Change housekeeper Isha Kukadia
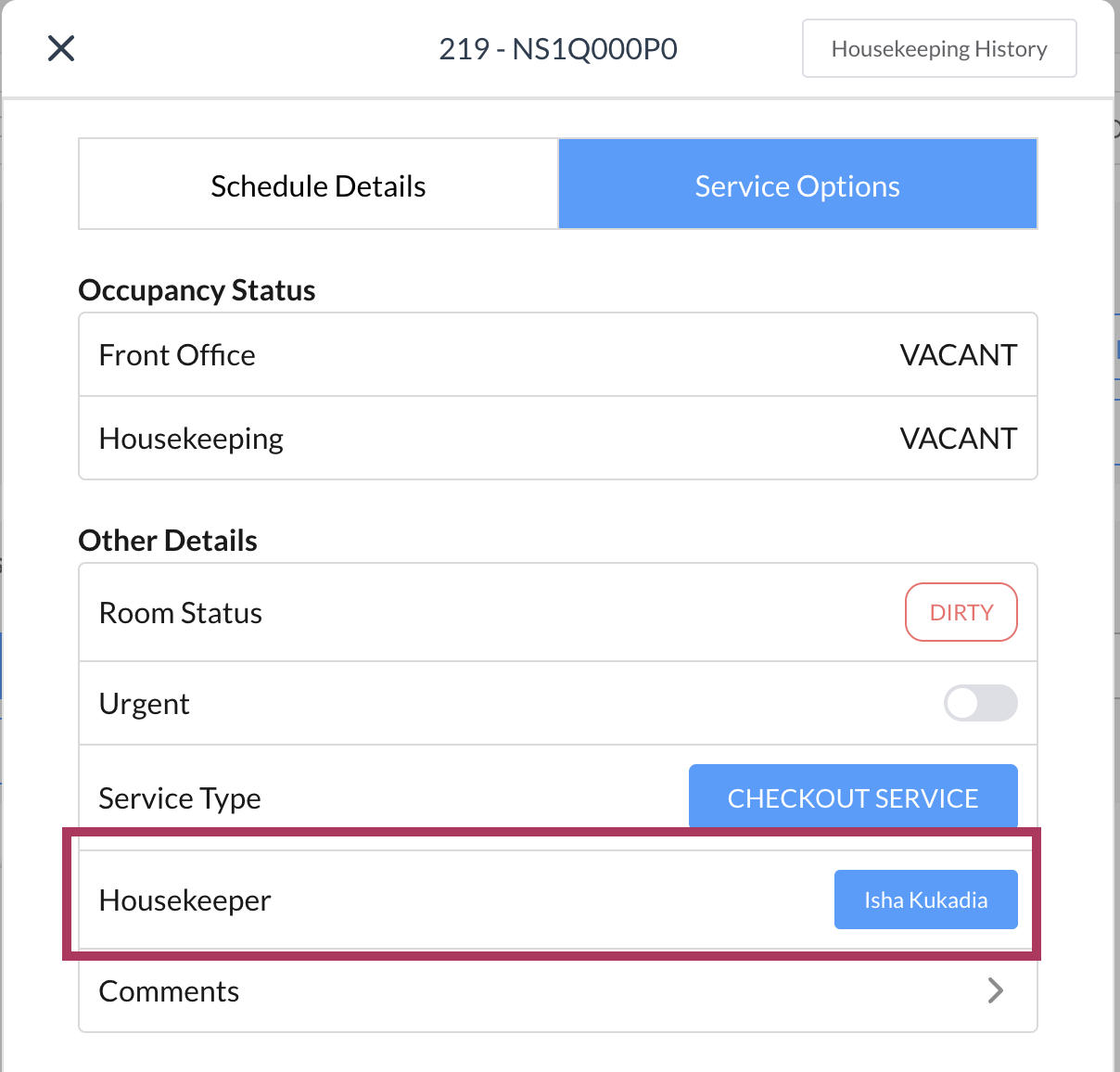The height and width of the screenshot is (1072, 1120). [x=925, y=900]
